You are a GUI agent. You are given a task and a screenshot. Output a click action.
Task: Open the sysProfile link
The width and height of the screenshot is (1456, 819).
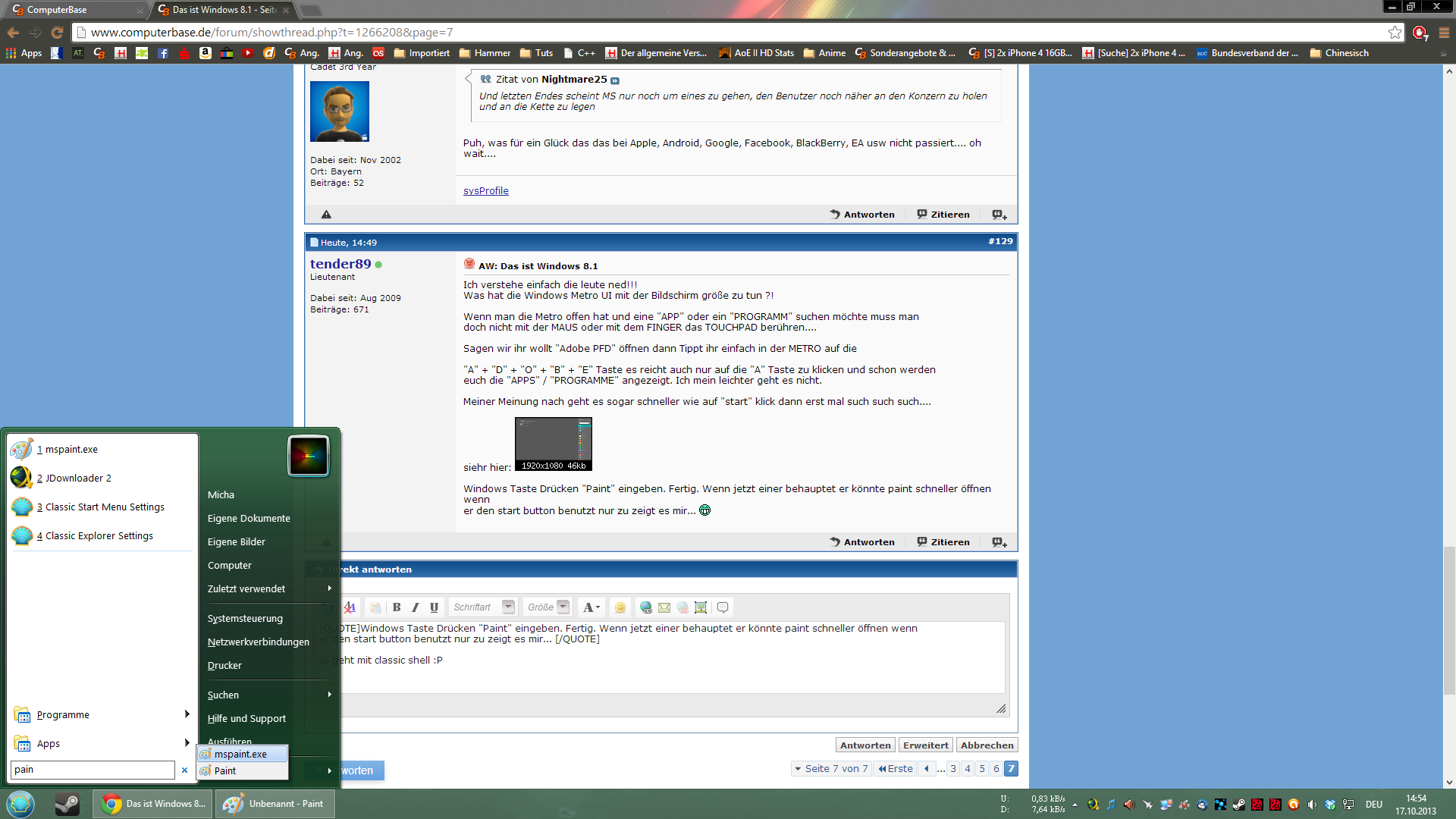tap(486, 191)
